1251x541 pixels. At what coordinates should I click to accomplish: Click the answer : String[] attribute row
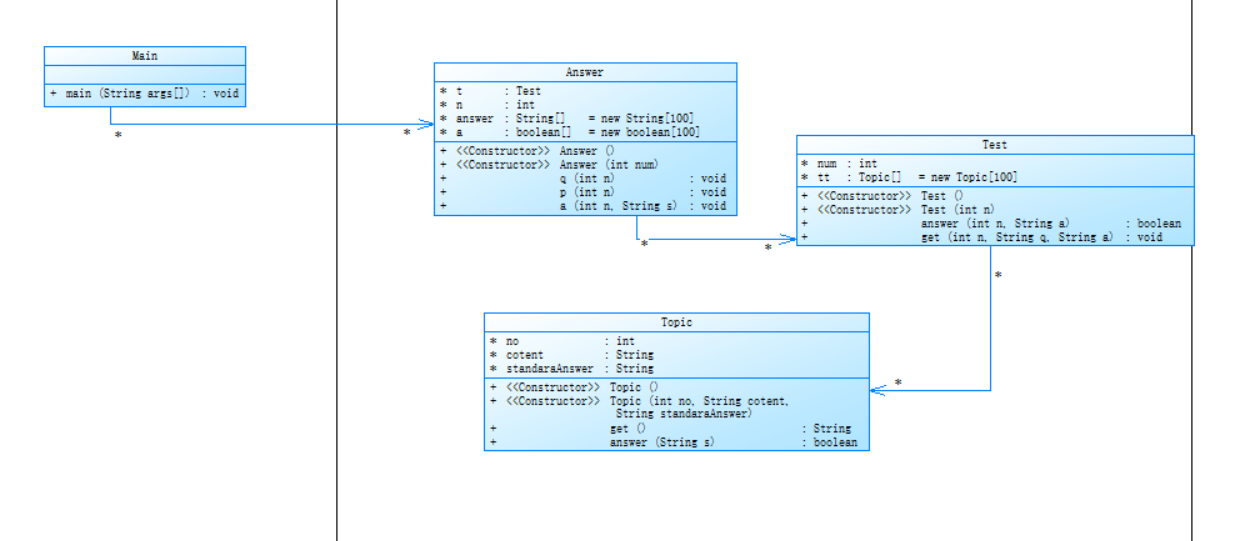585,118
